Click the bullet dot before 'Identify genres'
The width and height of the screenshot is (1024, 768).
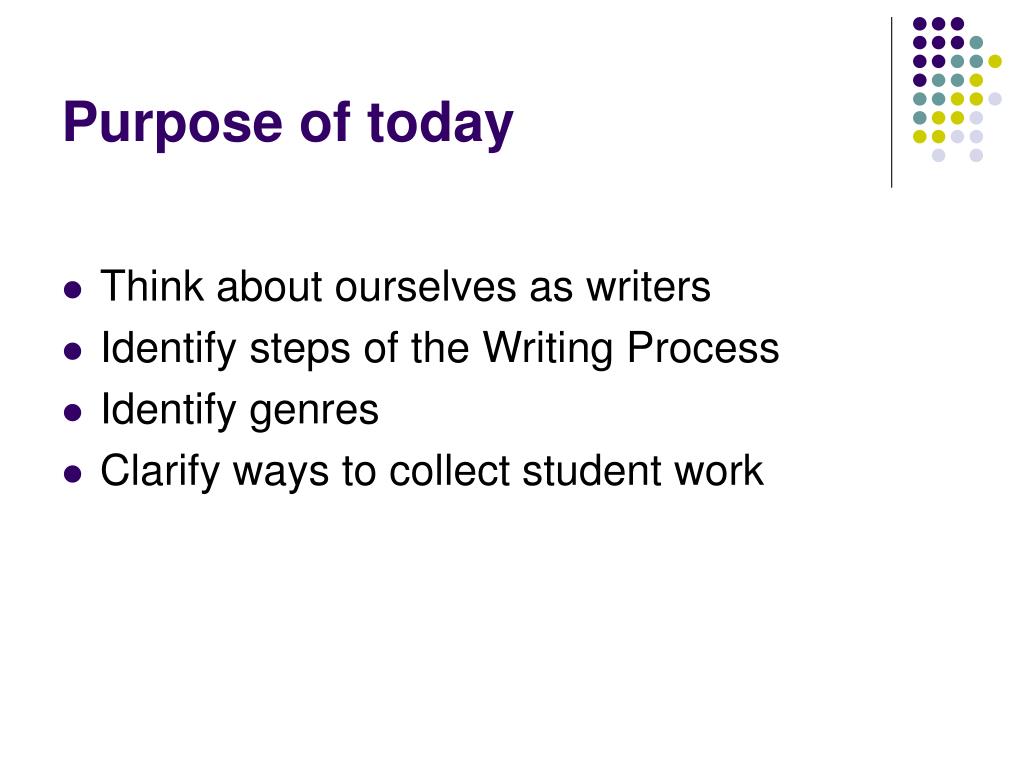point(73,413)
